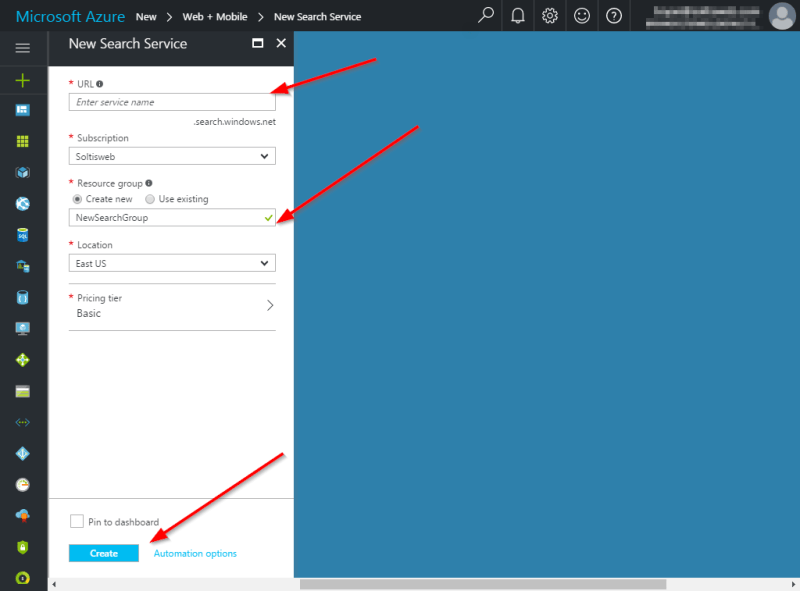
Task: Open the New breadcrumb menu item
Action: tap(146, 16)
